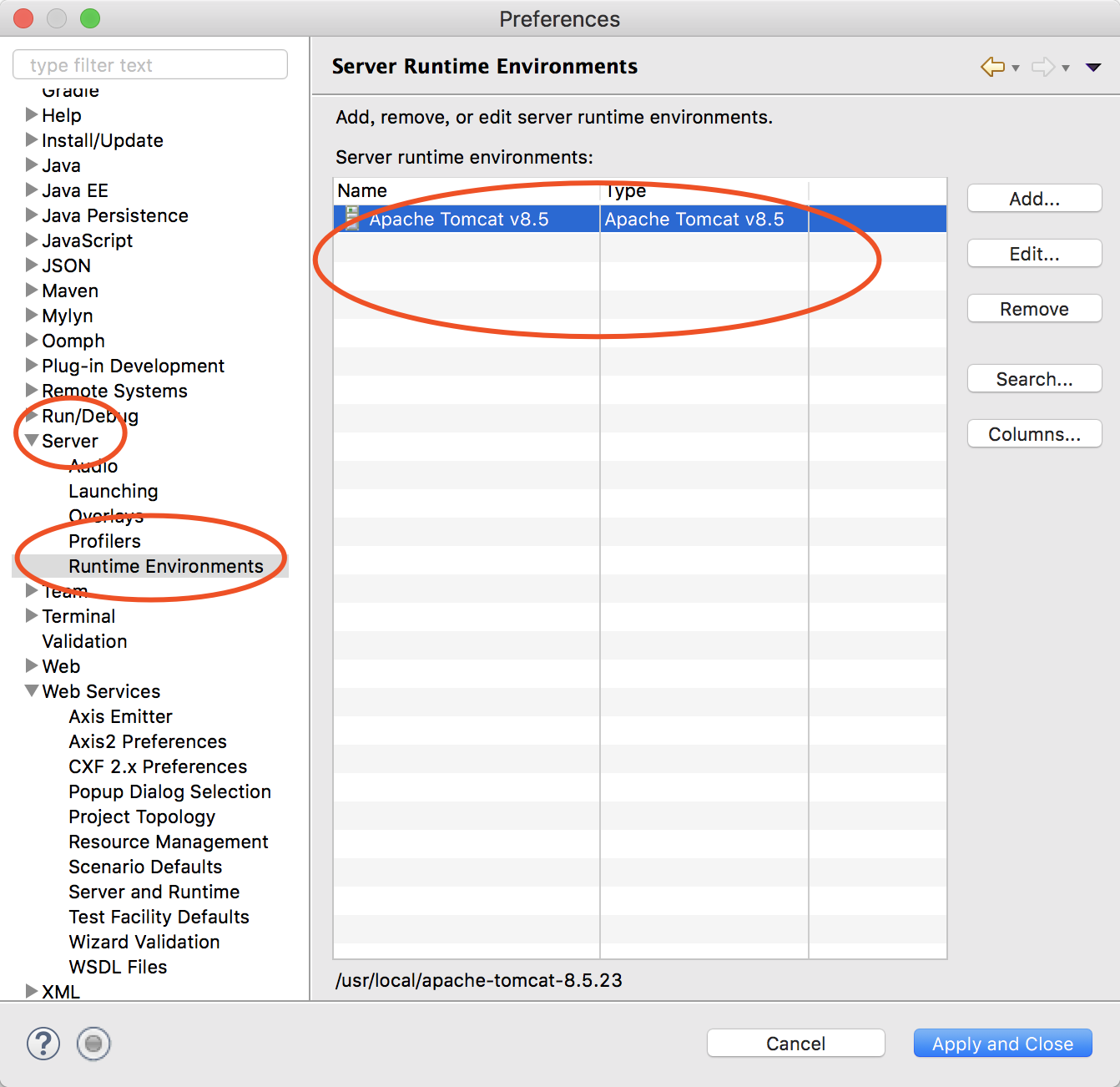Click the Type column header

pos(704,191)
